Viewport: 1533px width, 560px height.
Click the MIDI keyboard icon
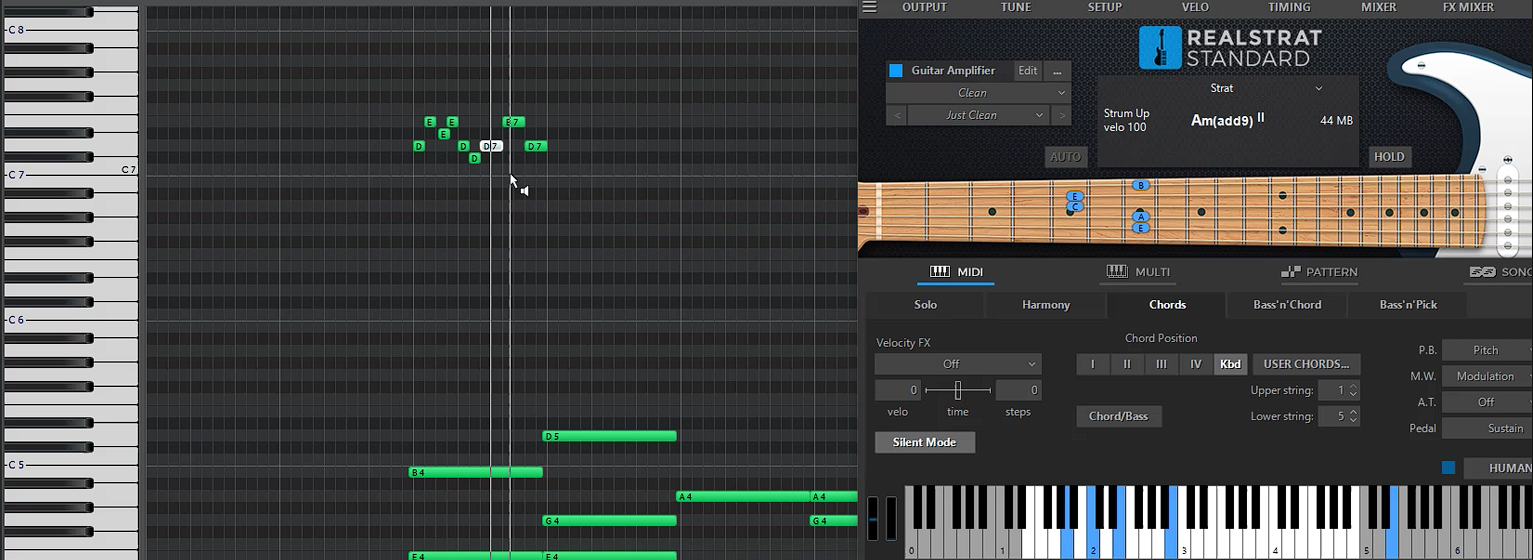tap(939, 272)
